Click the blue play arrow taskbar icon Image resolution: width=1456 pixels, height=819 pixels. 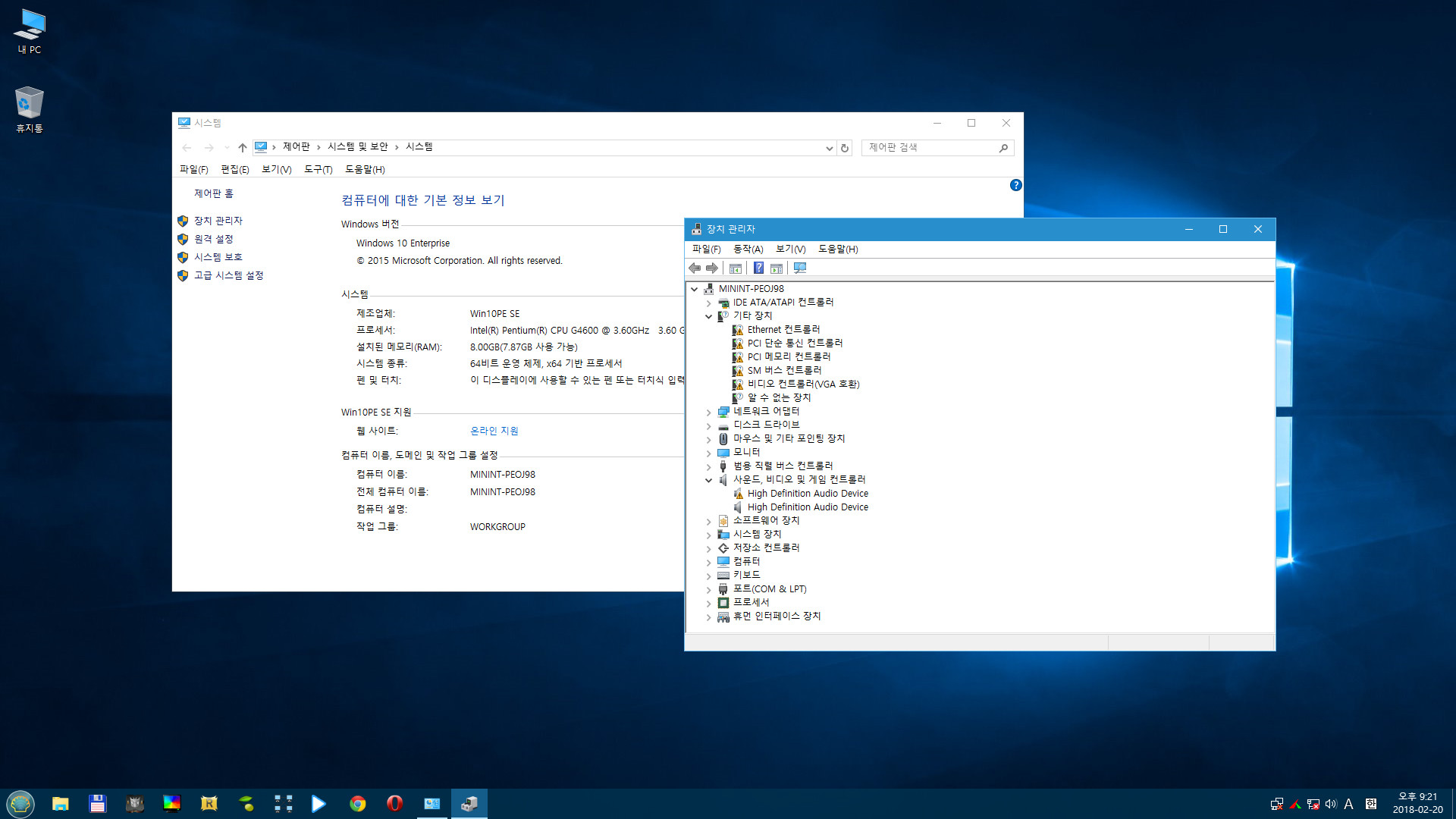[319, 804]
